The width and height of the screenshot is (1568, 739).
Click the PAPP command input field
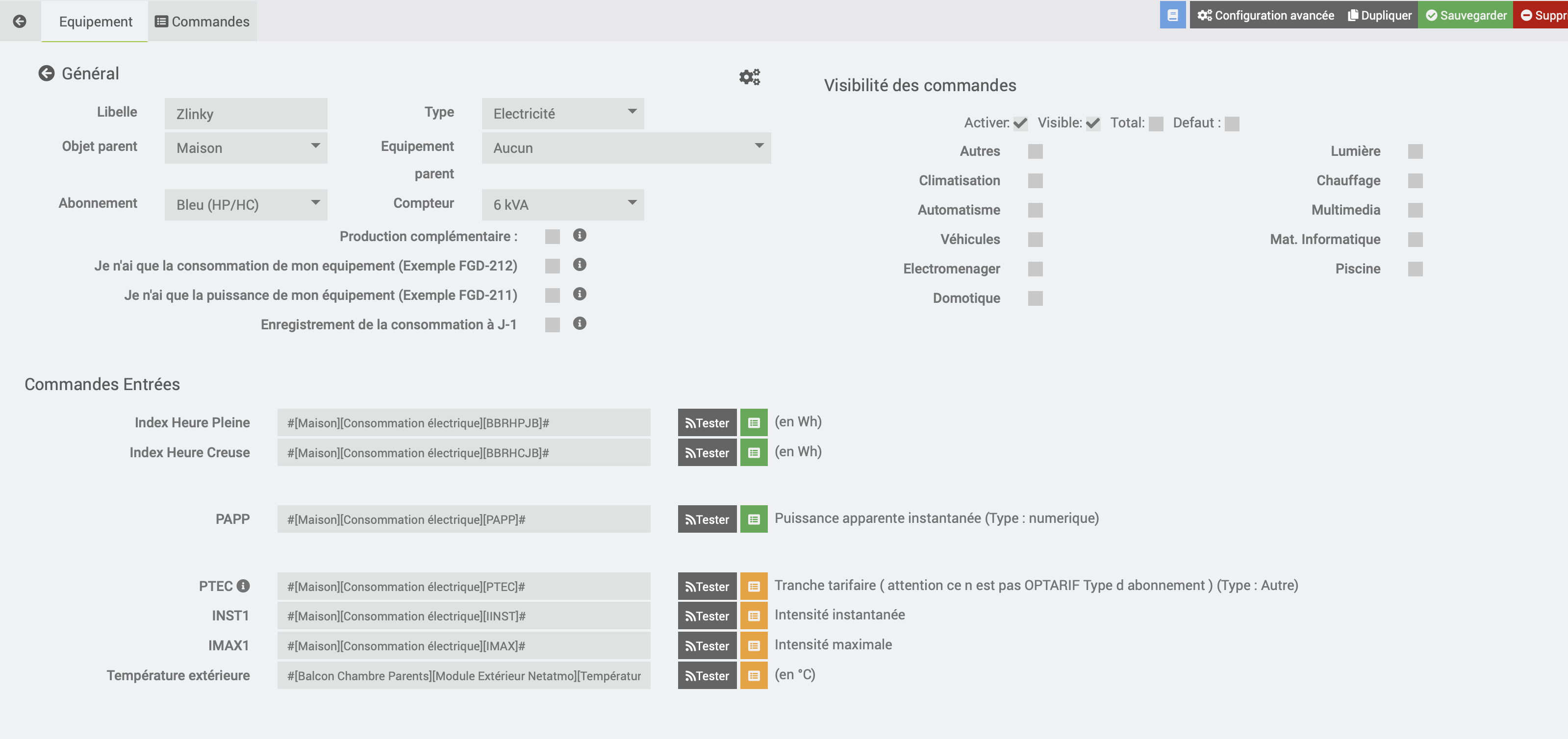(464, 519)
